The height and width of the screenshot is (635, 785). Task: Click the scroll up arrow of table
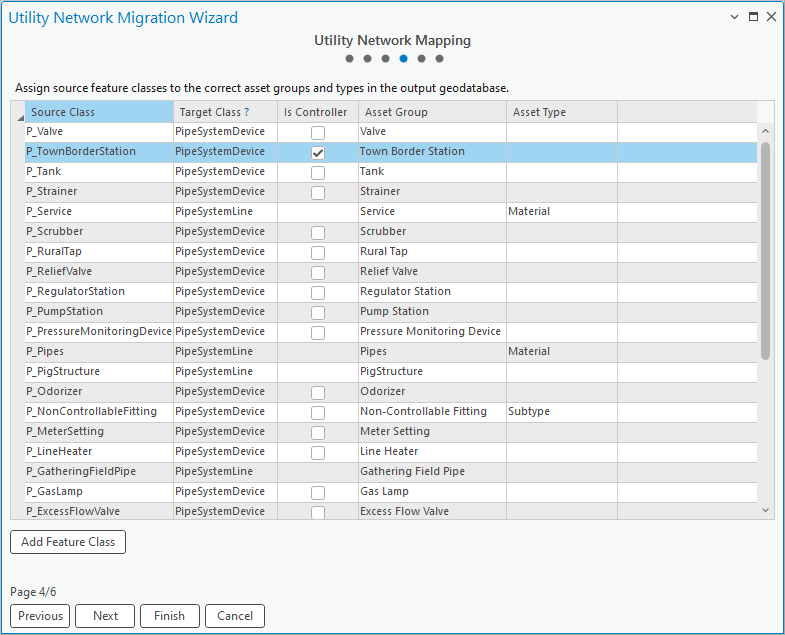point(765,131)
